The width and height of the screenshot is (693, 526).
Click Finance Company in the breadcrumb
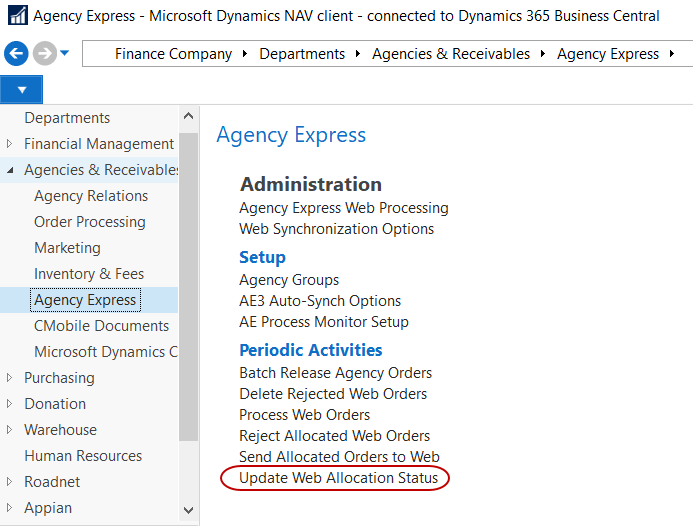click(x=173, y=54)
